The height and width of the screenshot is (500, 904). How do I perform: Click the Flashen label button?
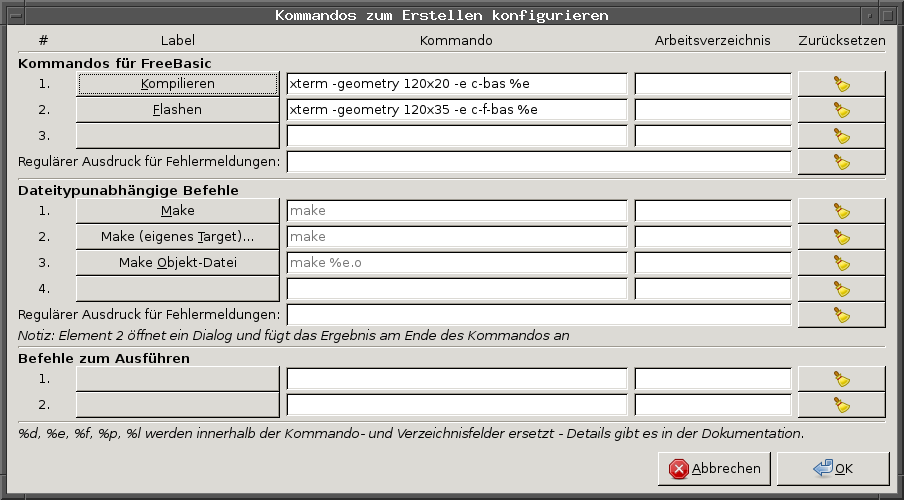pos(178,110)
